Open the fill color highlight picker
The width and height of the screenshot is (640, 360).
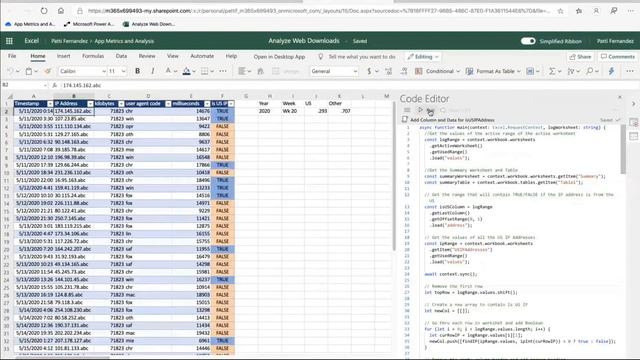click(x=187, y=71)
